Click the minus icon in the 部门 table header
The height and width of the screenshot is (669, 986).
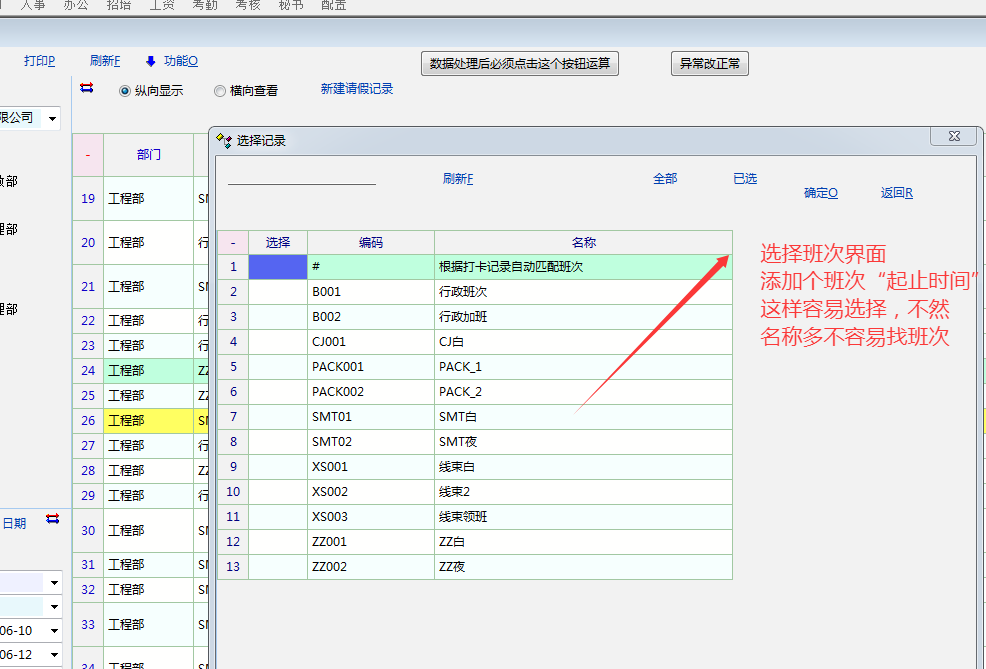pos(88,155)
